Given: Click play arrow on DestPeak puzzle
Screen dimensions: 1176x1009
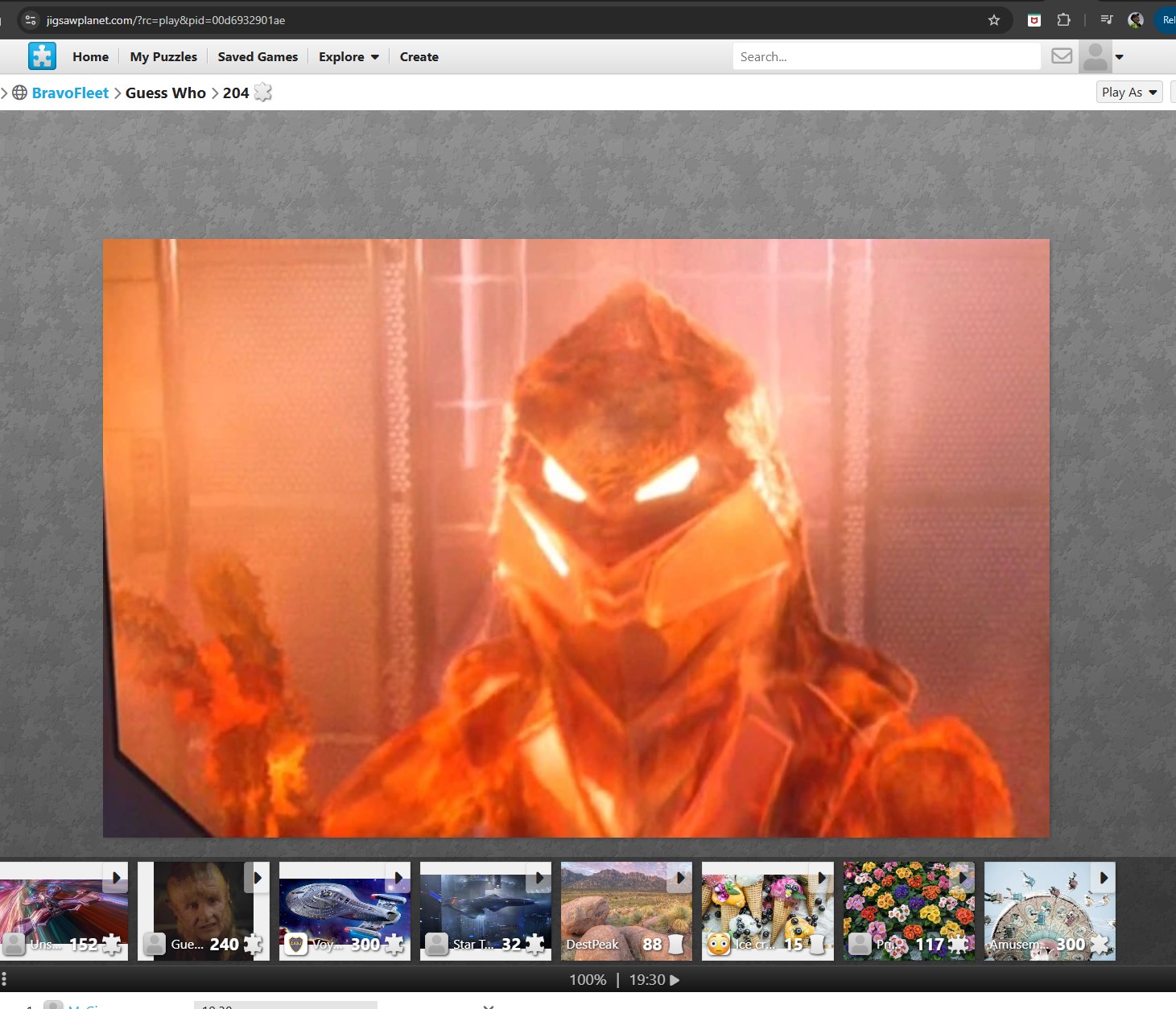Looking at the screenshot, I should pos(679,878).
